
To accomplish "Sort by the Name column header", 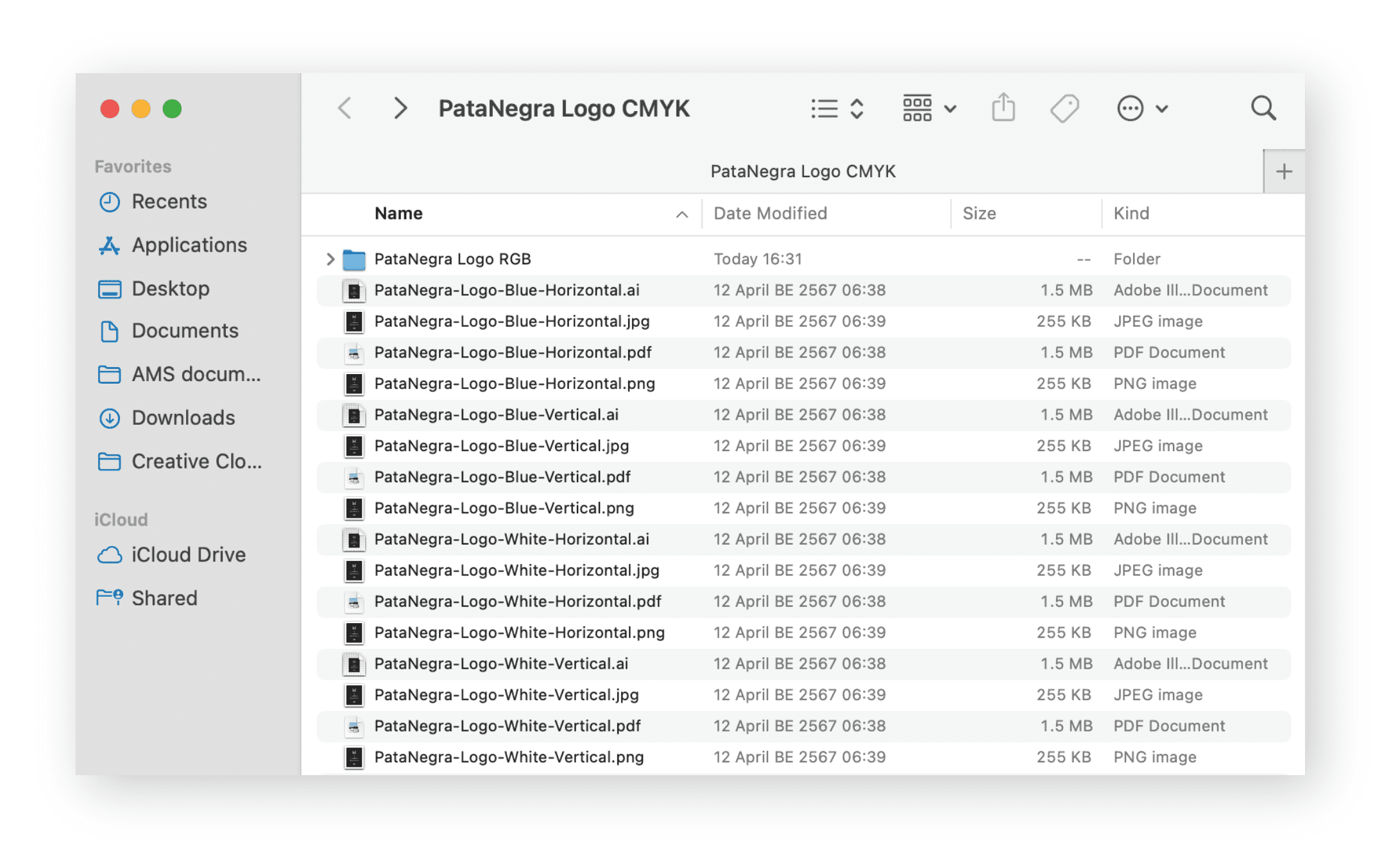I will [398, 213].
